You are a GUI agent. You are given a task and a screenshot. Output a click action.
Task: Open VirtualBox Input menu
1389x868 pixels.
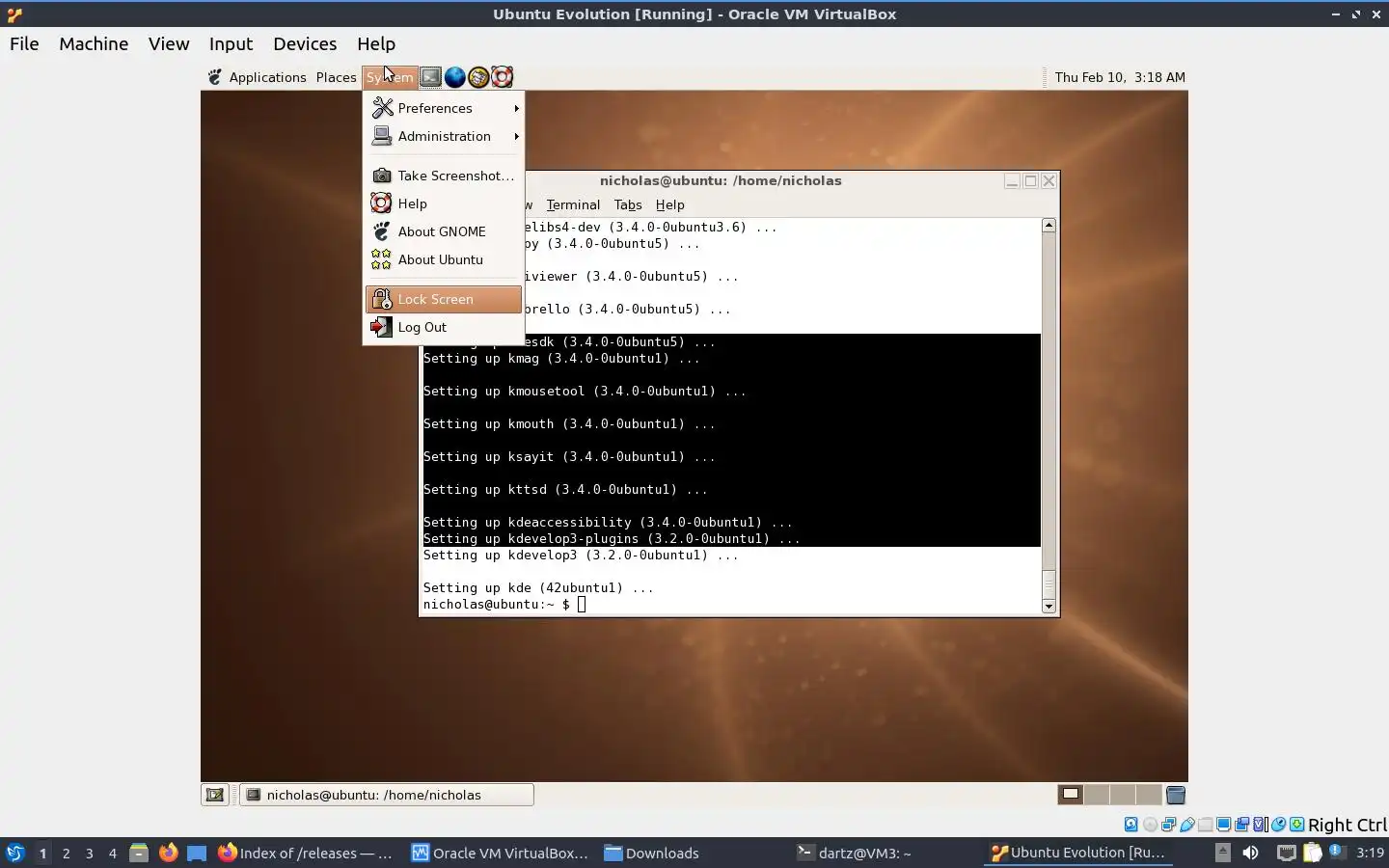(x=231, y=43)
